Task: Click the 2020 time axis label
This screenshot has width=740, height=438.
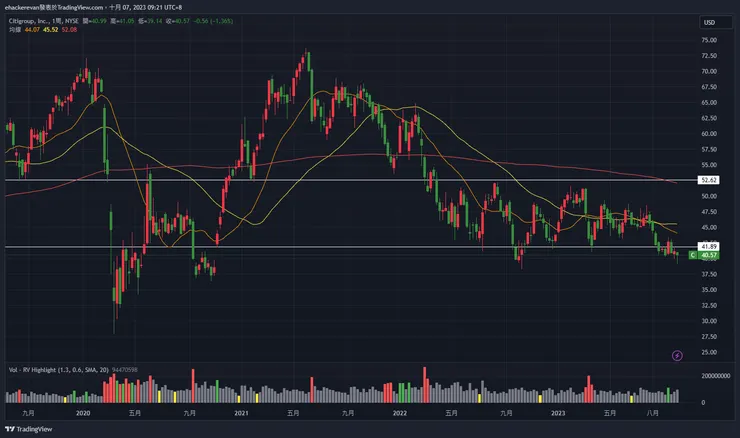Action: [x=83, y=413]
